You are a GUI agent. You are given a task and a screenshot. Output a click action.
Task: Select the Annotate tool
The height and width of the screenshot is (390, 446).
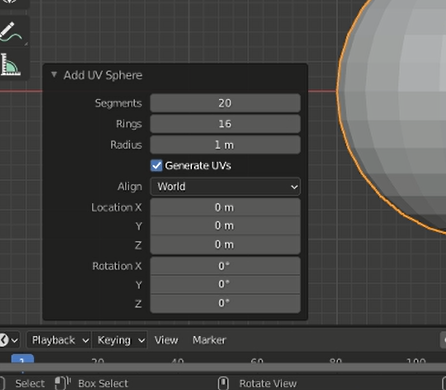pyautogui.click(x=12, y=31)
